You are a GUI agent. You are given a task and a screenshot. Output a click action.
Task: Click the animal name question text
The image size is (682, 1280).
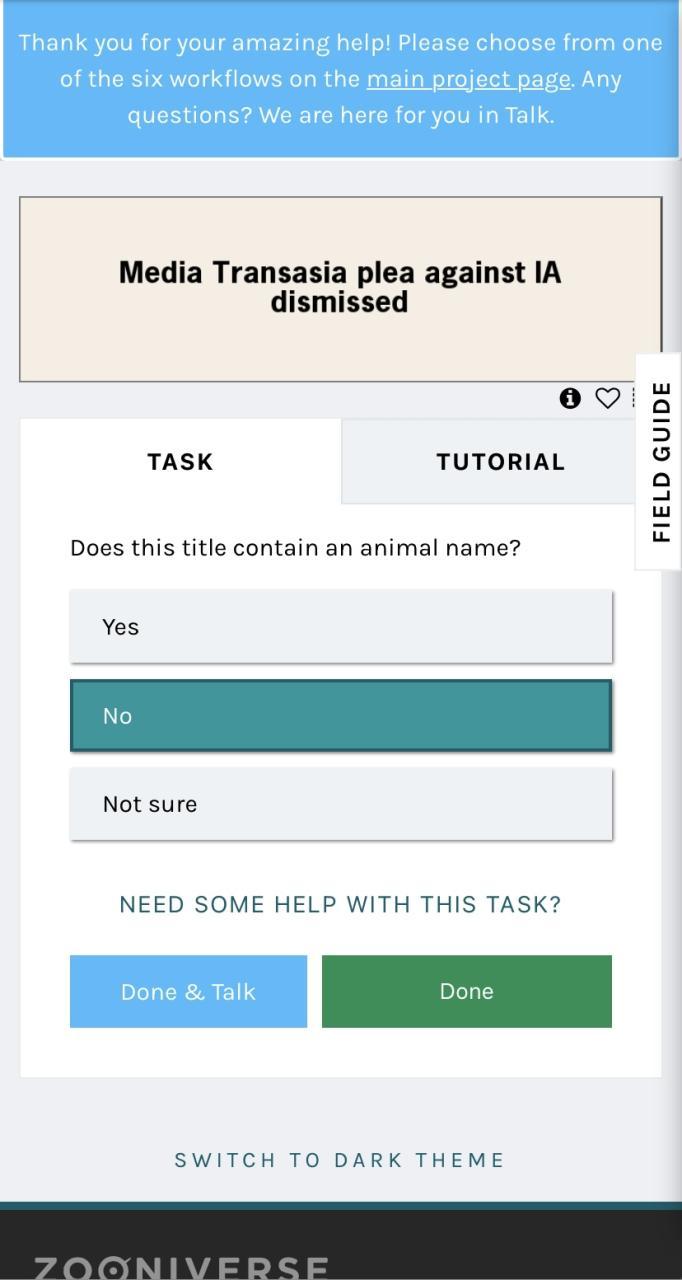click(295, 548)
